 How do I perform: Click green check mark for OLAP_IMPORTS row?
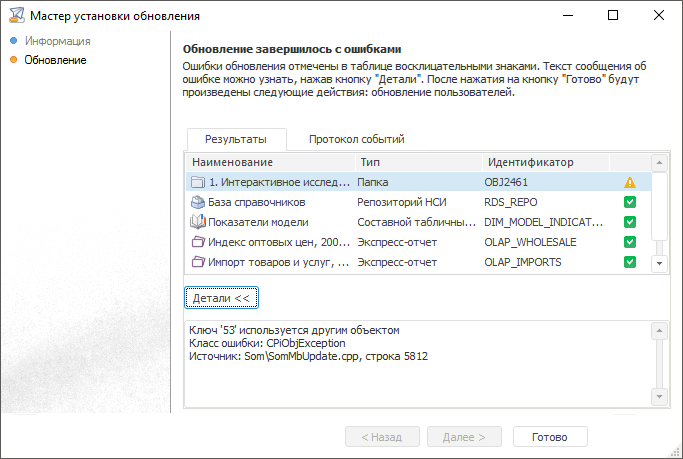(630, 262)
